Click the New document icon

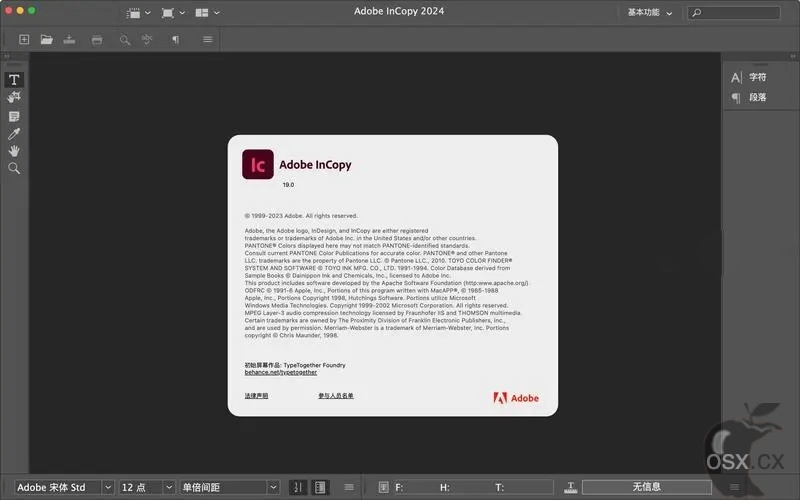[24, 39]
